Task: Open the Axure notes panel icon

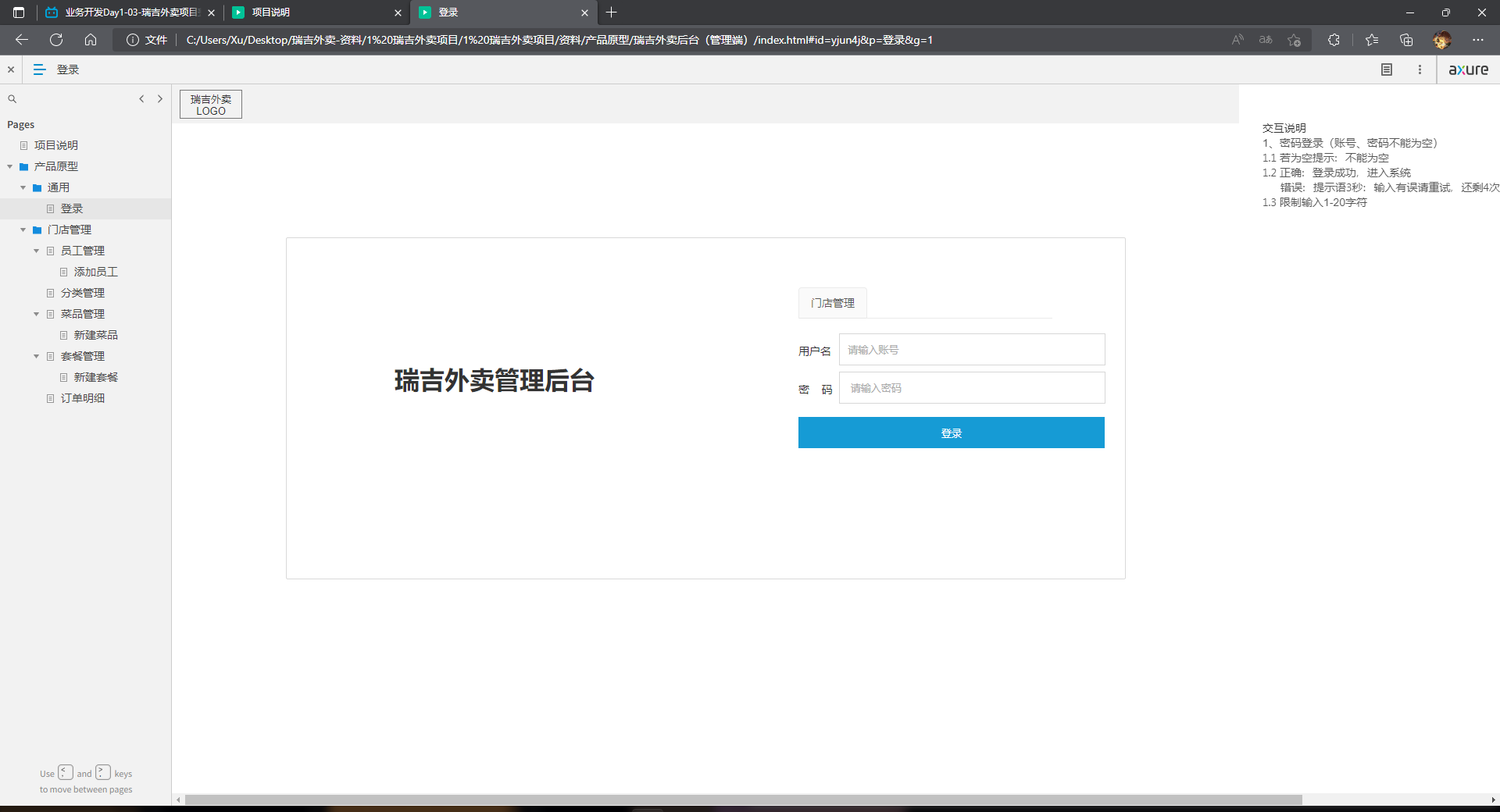Action: [1387, 69]
